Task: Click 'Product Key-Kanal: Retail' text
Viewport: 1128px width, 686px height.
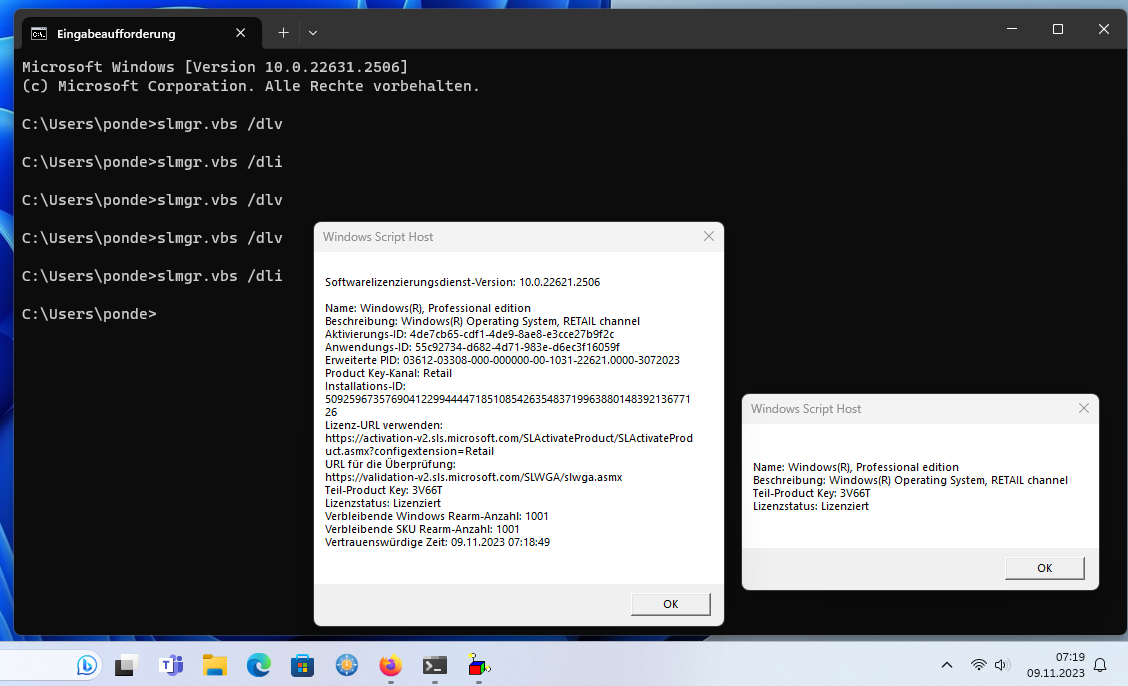Action: [x=388, y=372]
